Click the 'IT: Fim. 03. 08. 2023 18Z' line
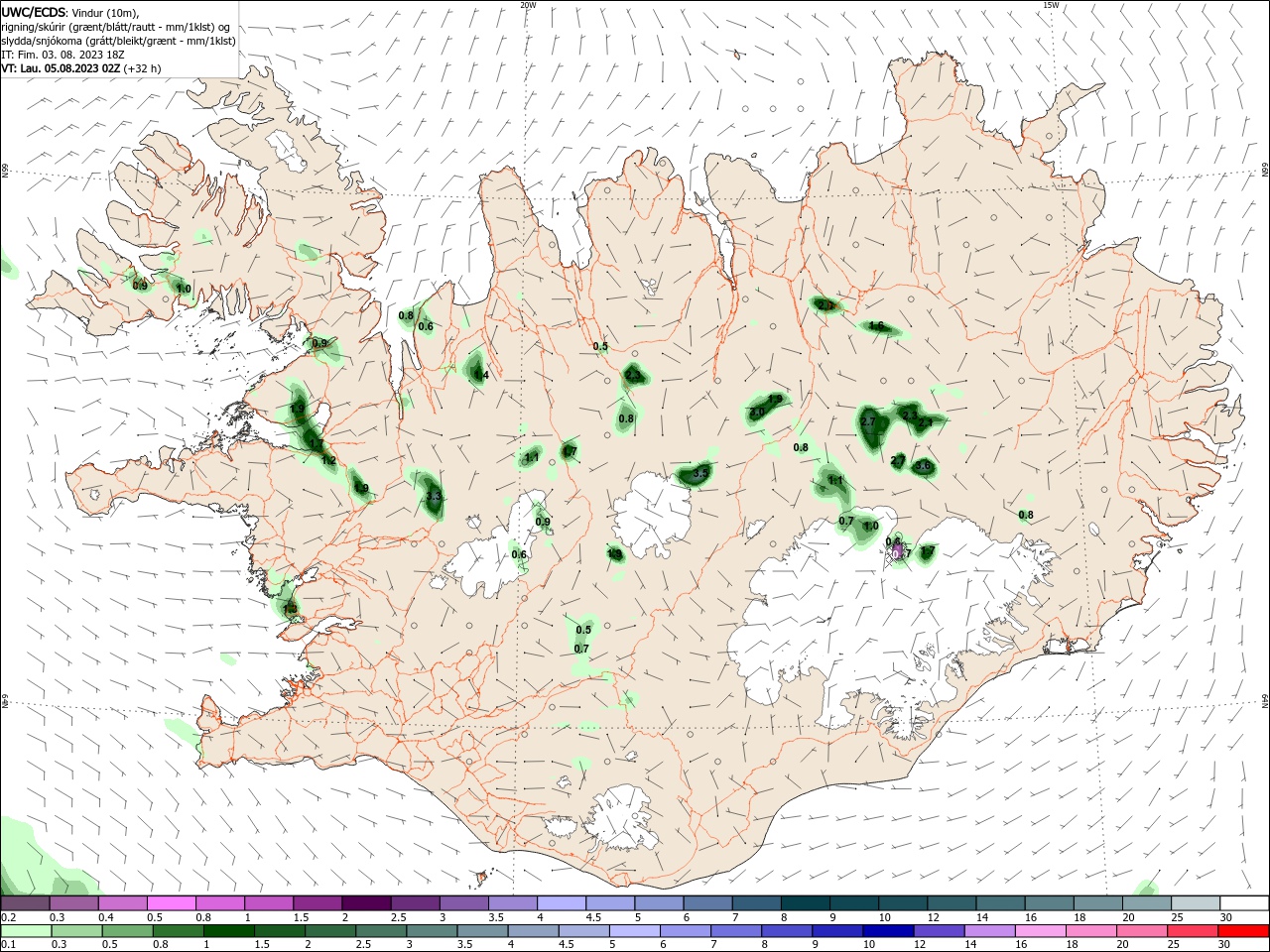Image resolution: width=1270 pixels, height=952 pixels. click(x=63, y=55)
